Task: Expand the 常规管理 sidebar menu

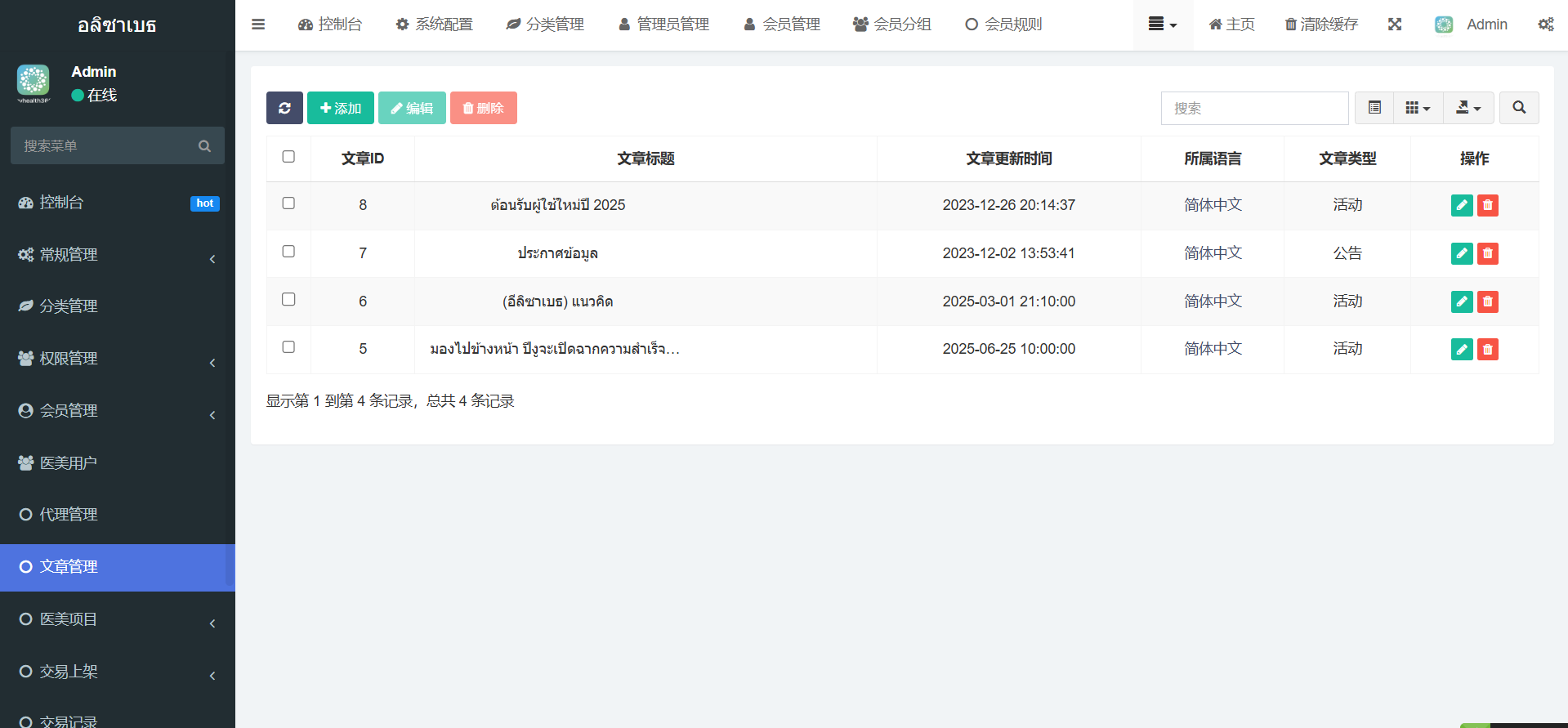Action: 118,255
